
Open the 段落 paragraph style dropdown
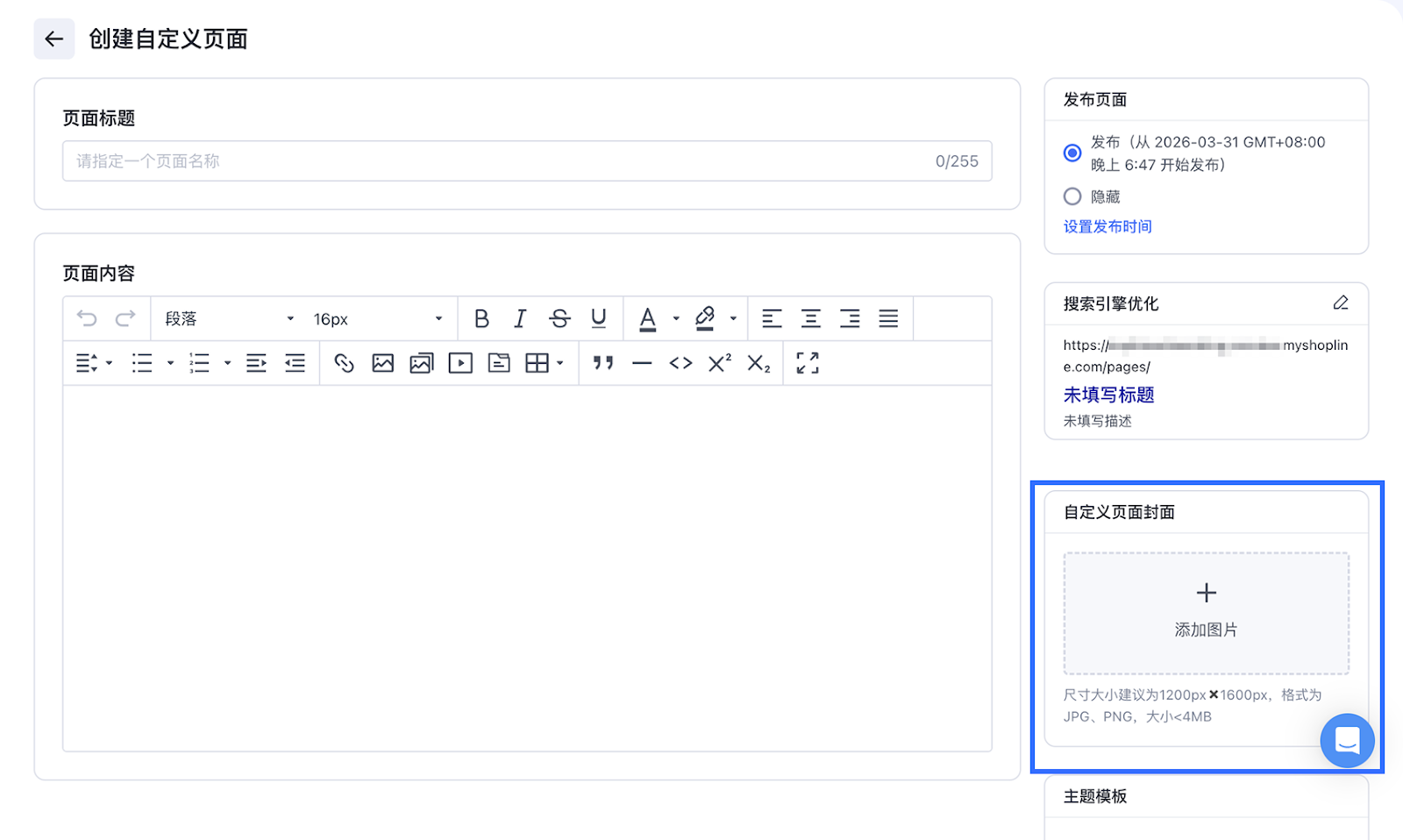[229, 319]
